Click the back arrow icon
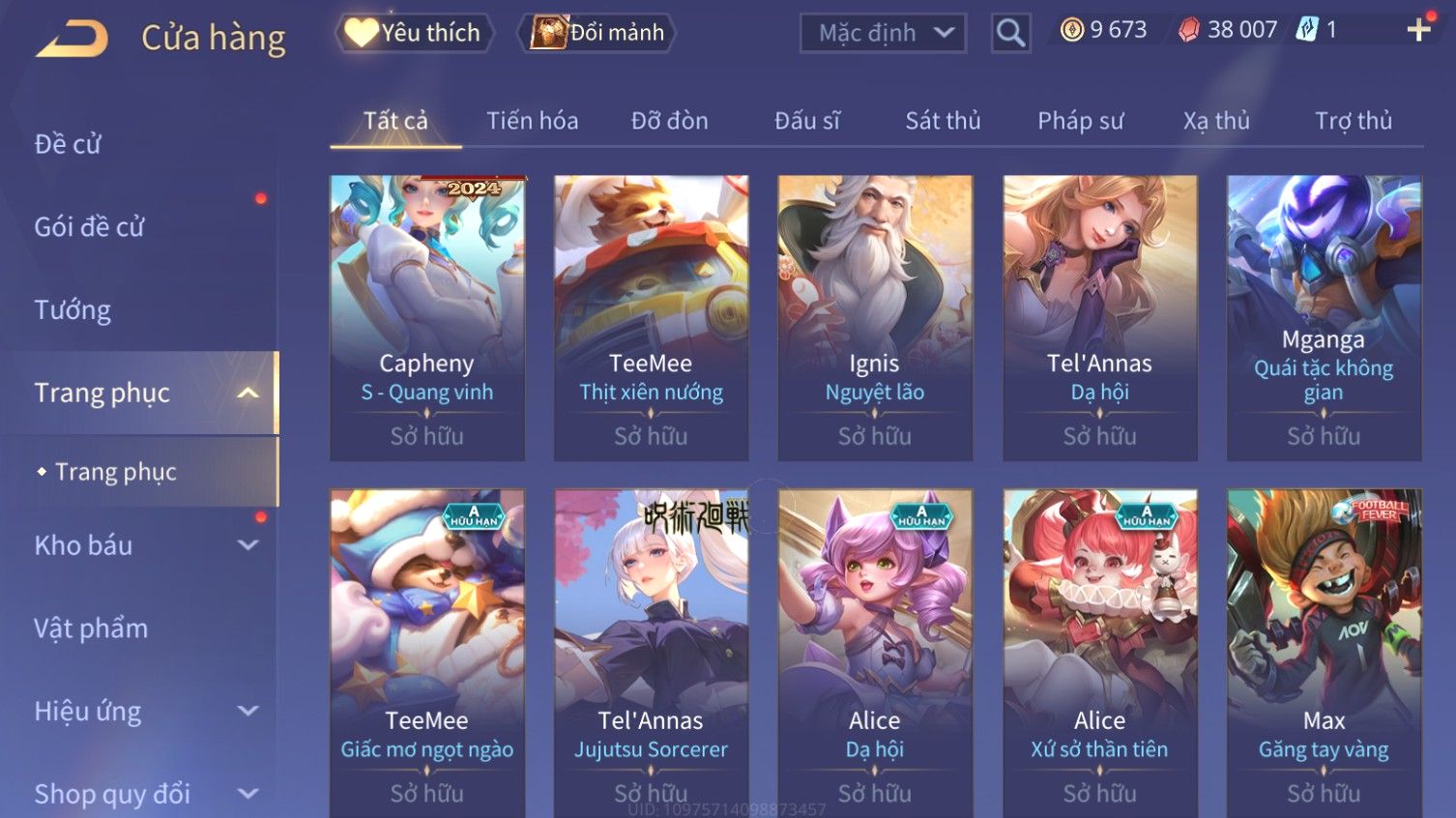 72,37
